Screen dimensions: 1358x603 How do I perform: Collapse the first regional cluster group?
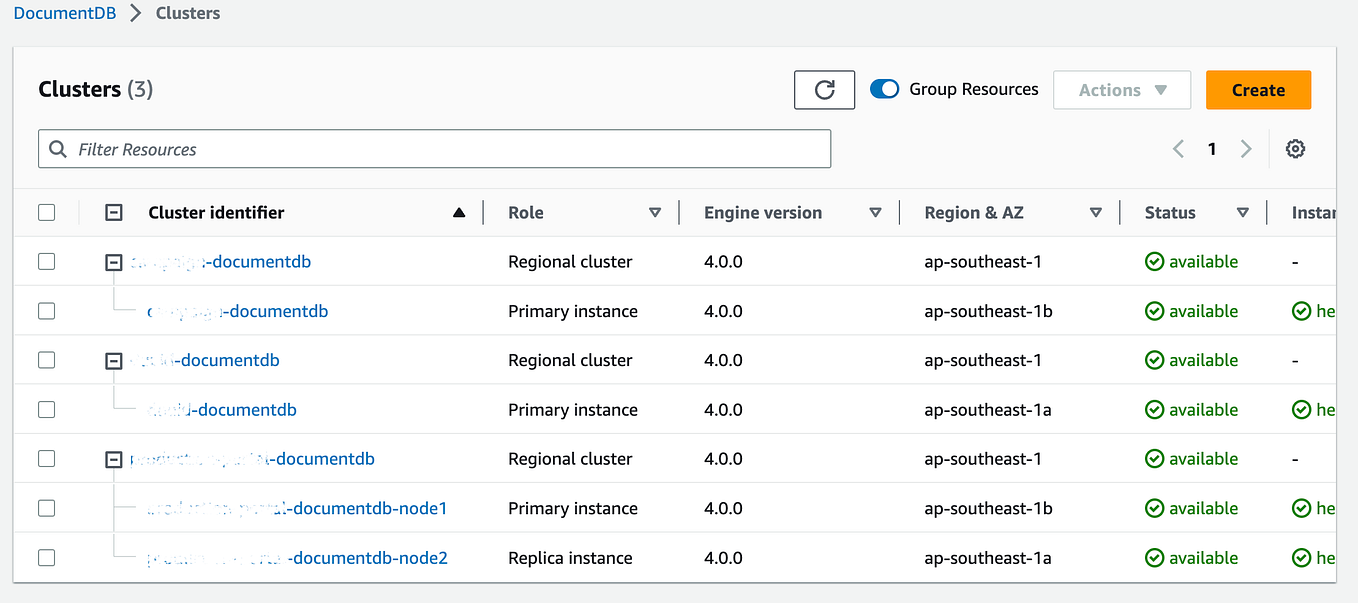pos(113,261)
